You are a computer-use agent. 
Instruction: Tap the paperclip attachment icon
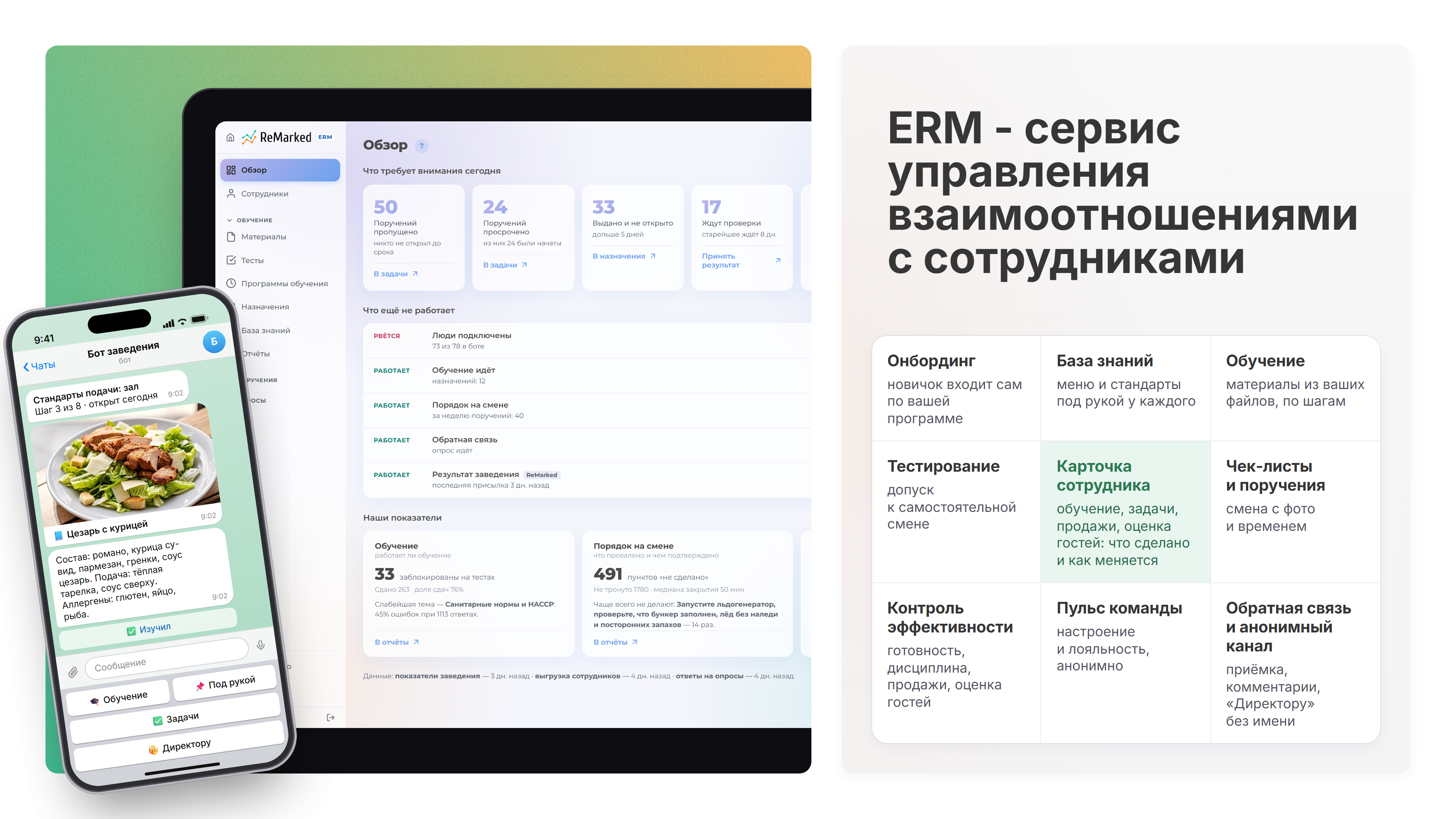coord(73,672)
